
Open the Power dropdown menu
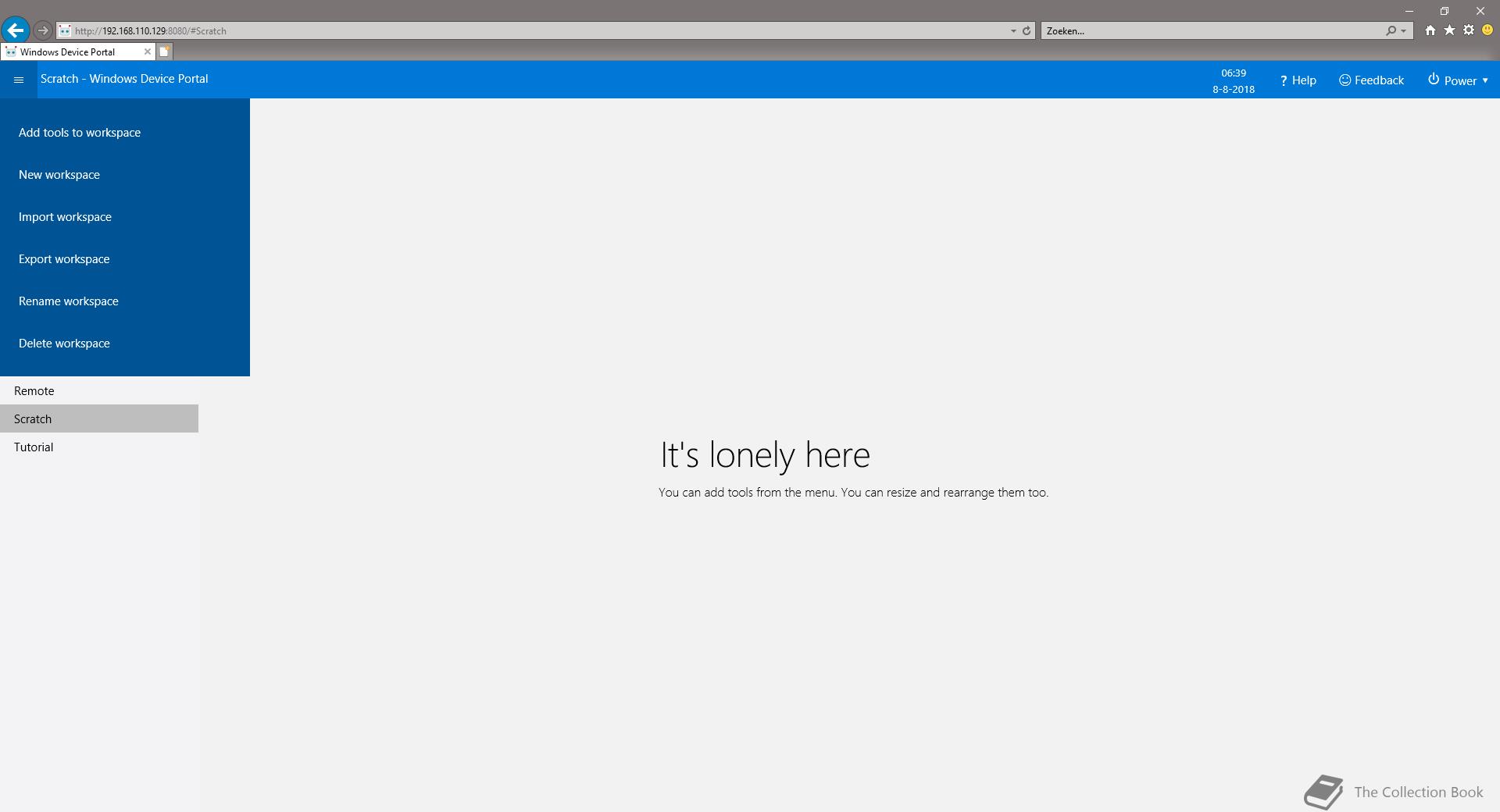pyautogui.click(x=1459, y=80)
